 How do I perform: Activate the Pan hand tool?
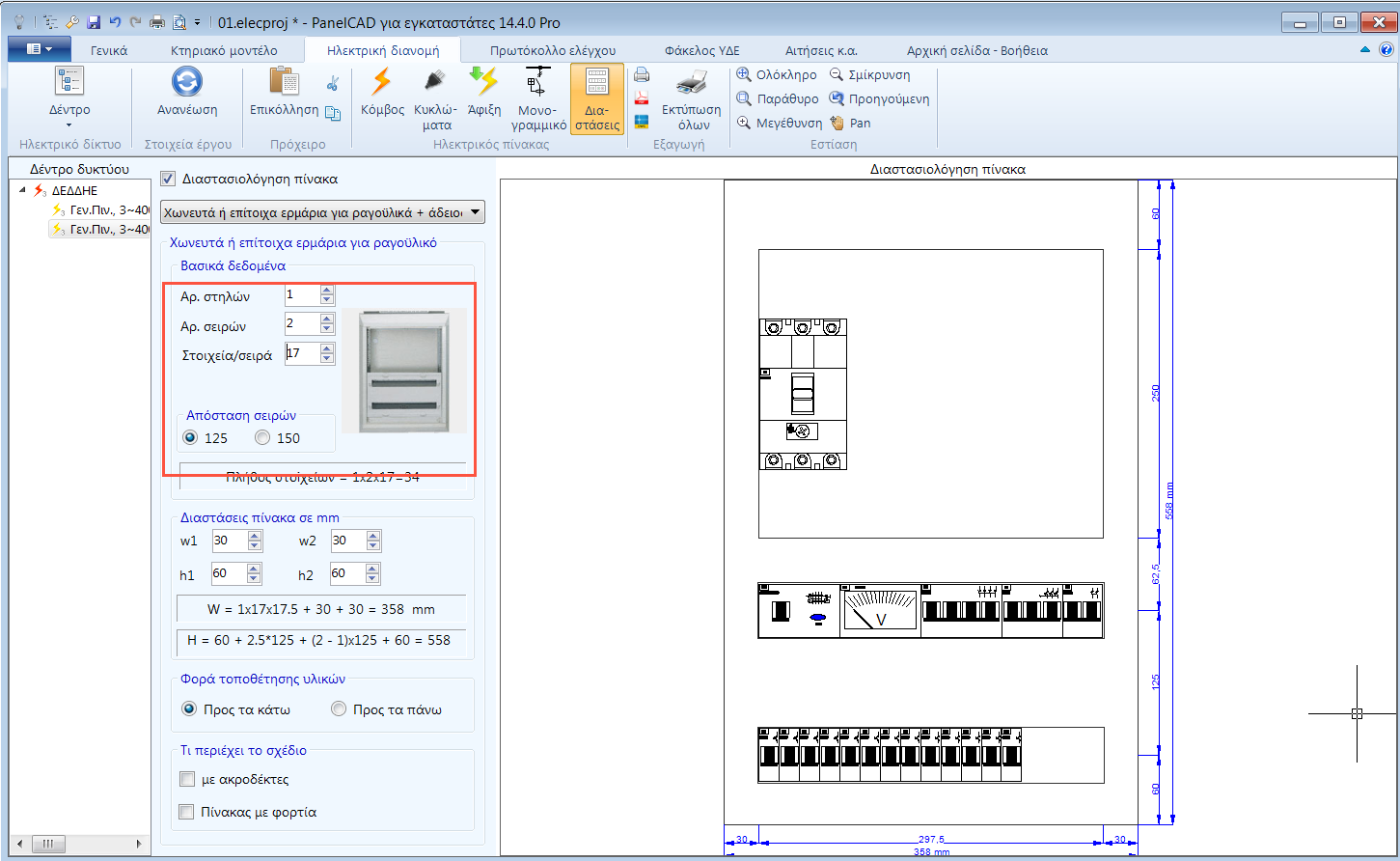[850, 123]
